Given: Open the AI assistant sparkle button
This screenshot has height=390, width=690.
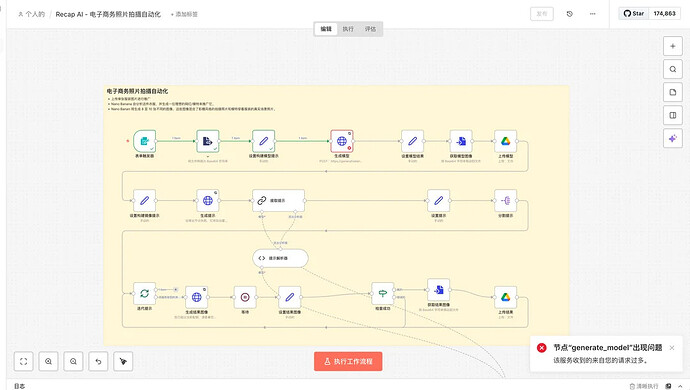Looking at the screenshot, I should [x=673, y=139].
